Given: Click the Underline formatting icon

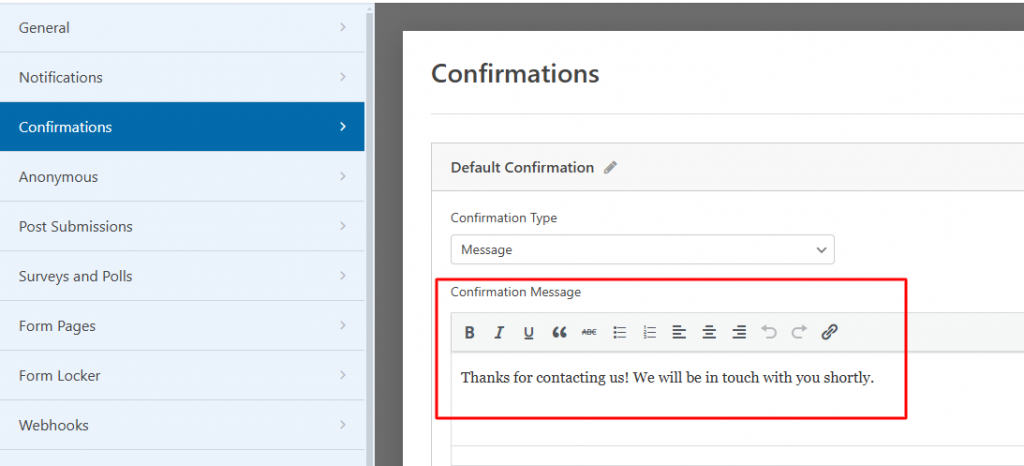Looking at the screenshot, I should 528,332.
